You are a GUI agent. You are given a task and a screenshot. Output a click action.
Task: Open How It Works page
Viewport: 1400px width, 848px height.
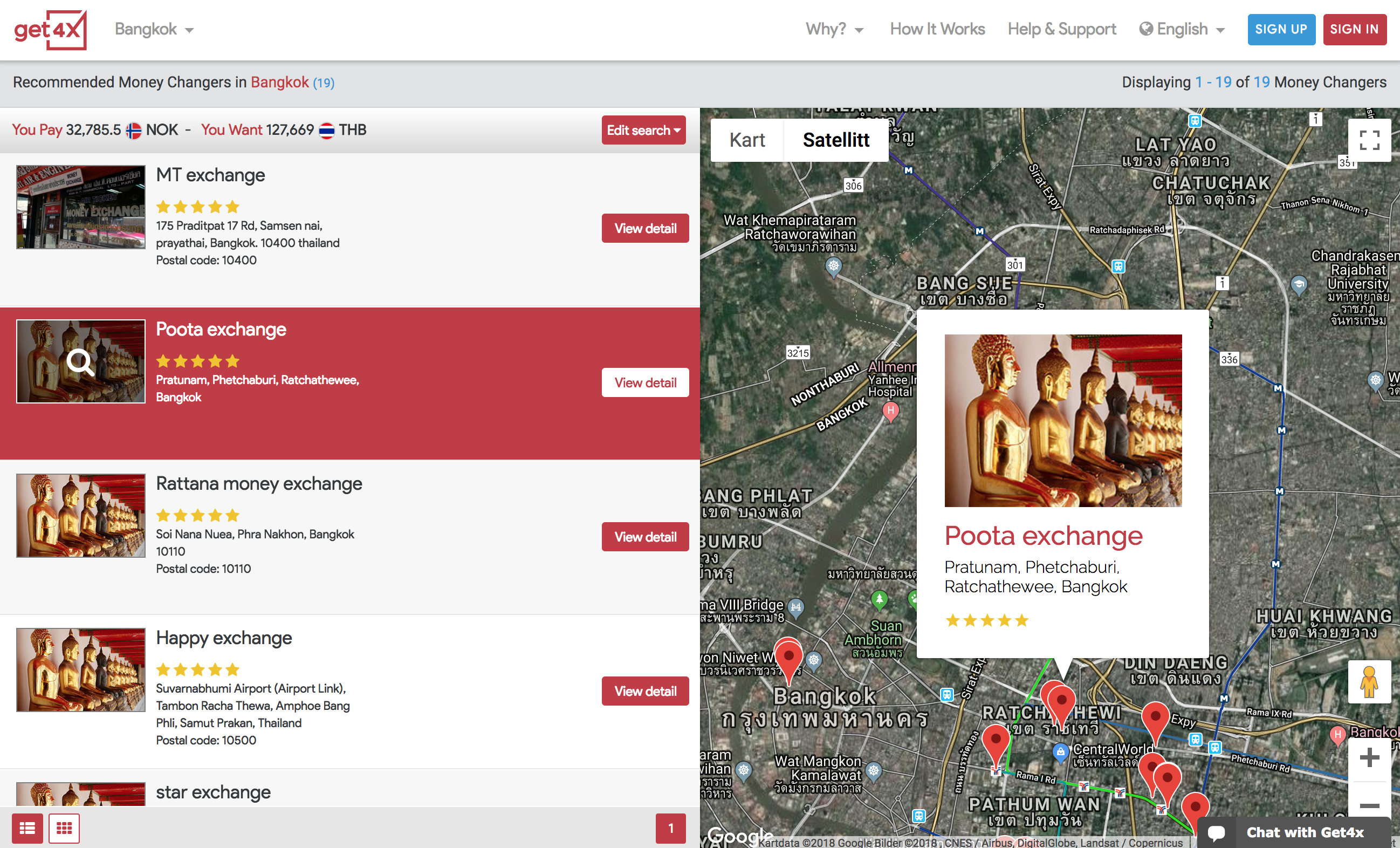click(x=937, y=29)
